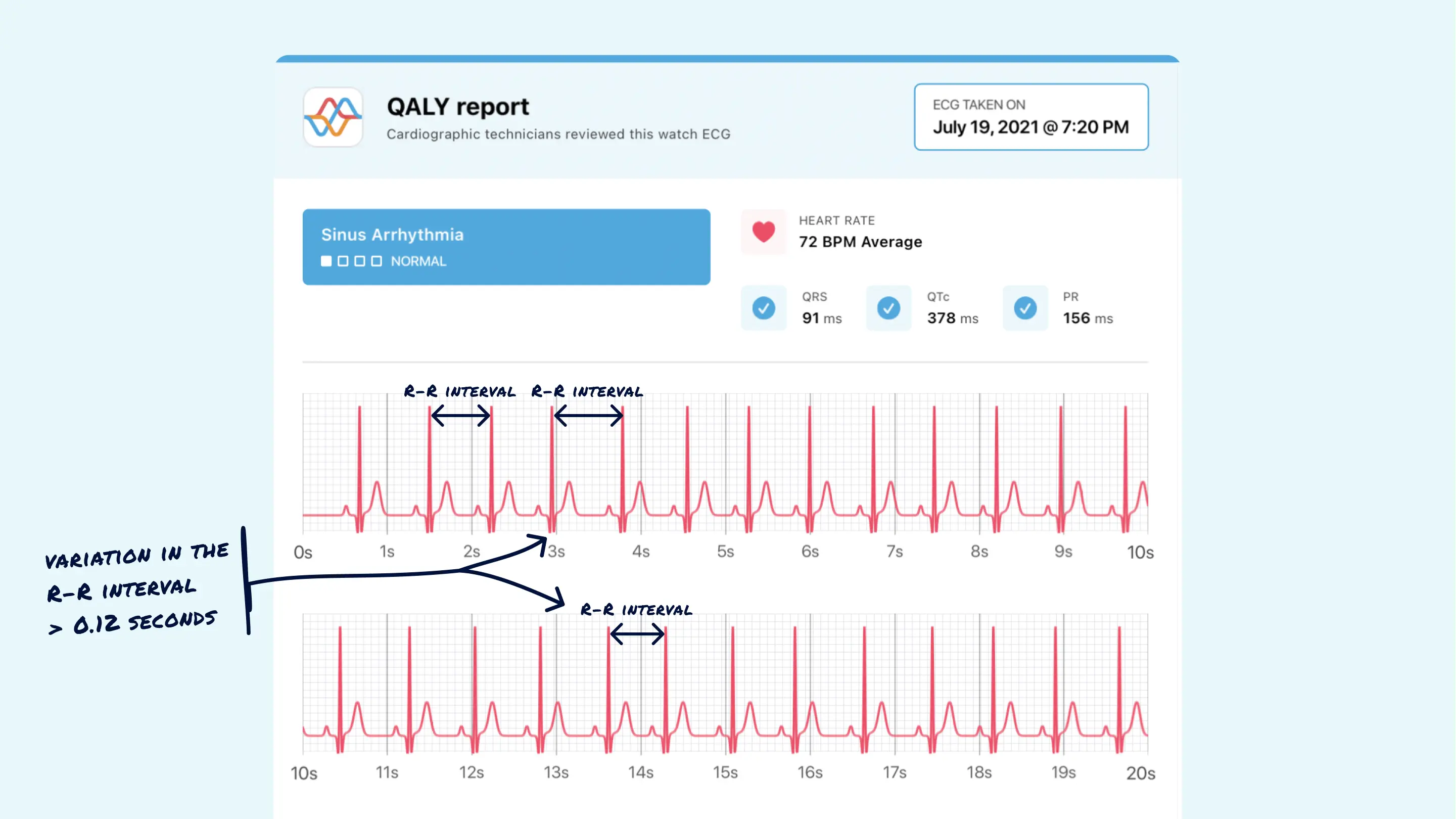Expand the ECG TAKEN ON date box
The width and height of the screenshot is (1456, 819).
1031,117
